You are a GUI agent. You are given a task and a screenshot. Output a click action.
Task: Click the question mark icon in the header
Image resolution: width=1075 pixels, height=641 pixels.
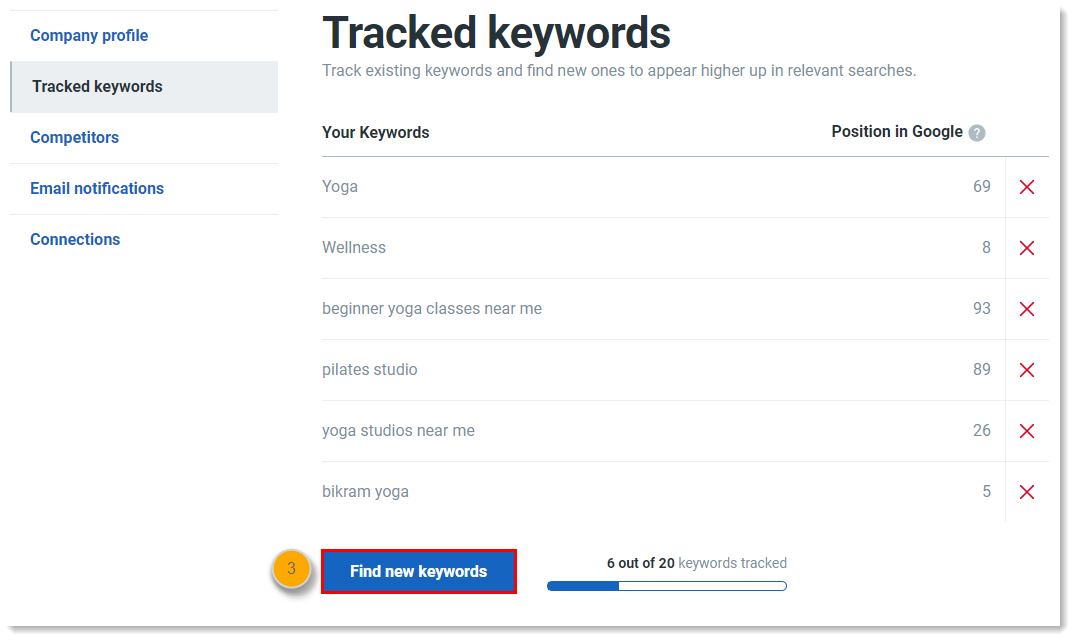977,132
